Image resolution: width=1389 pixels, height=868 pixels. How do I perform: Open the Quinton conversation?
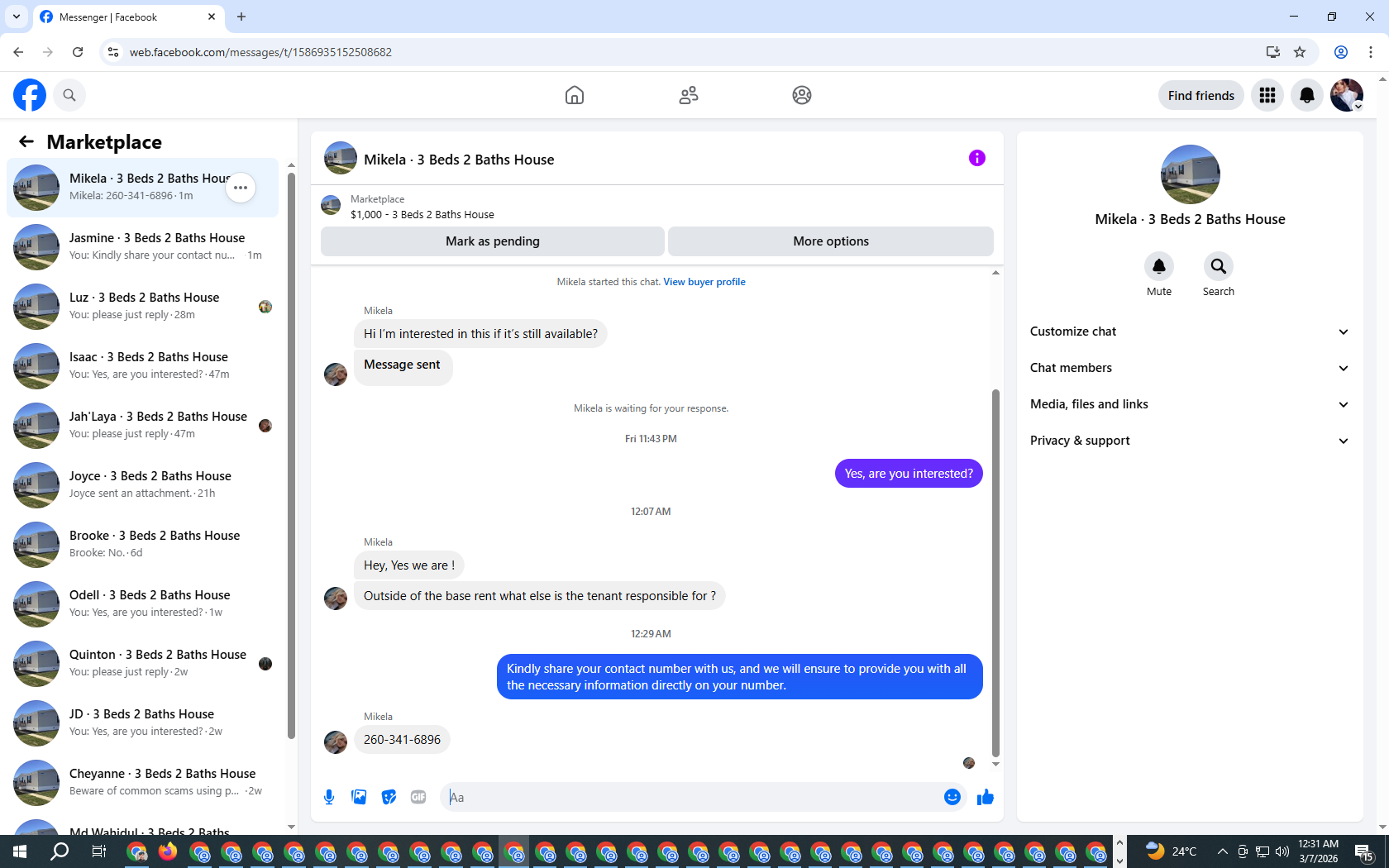pyautogui.click(x=142, y=664)
